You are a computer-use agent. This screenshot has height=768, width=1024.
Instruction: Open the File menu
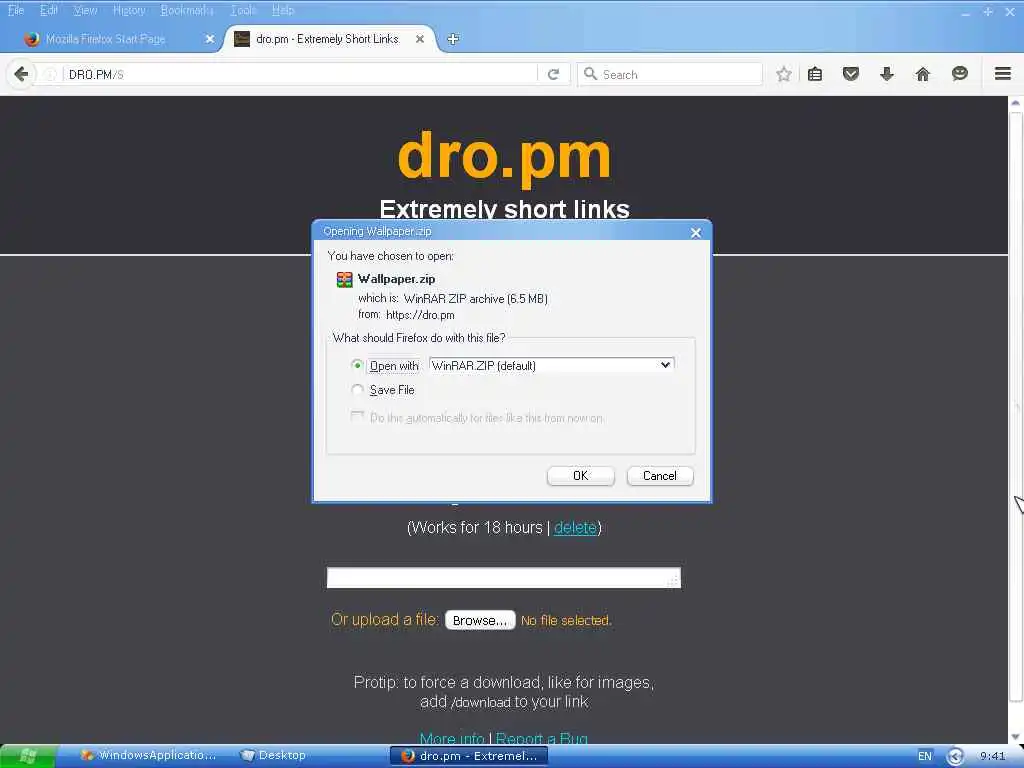[x=16, y=10]
